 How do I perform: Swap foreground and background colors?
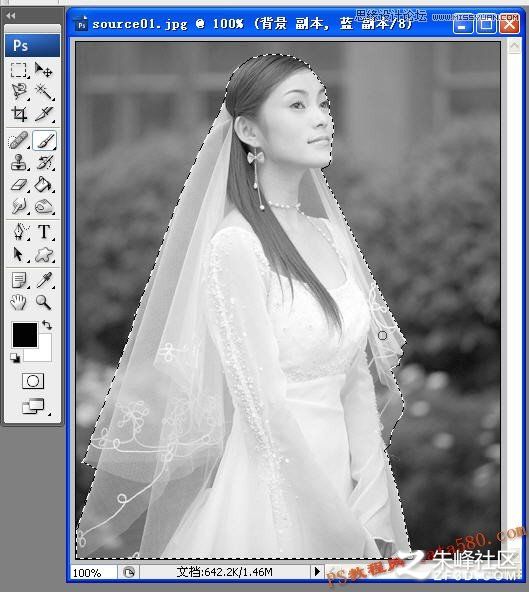(x=47, y=325)
